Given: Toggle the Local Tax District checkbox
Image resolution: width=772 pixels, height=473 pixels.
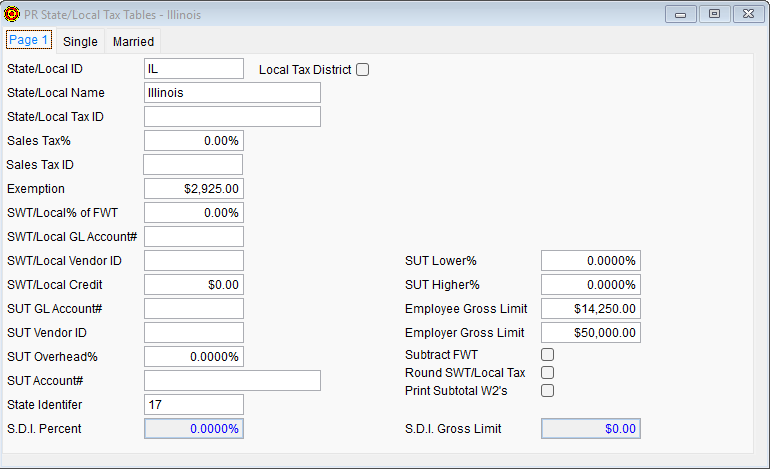Looking at the screenshot, I should click(363, 70).
